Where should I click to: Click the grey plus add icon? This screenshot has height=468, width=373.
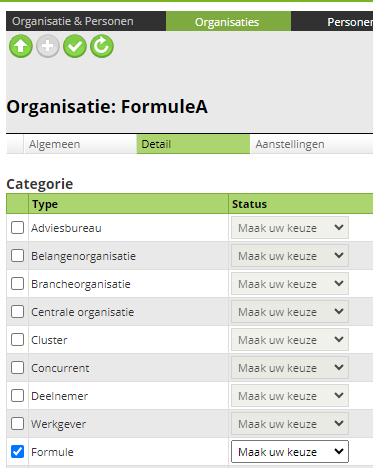(48, 46)
